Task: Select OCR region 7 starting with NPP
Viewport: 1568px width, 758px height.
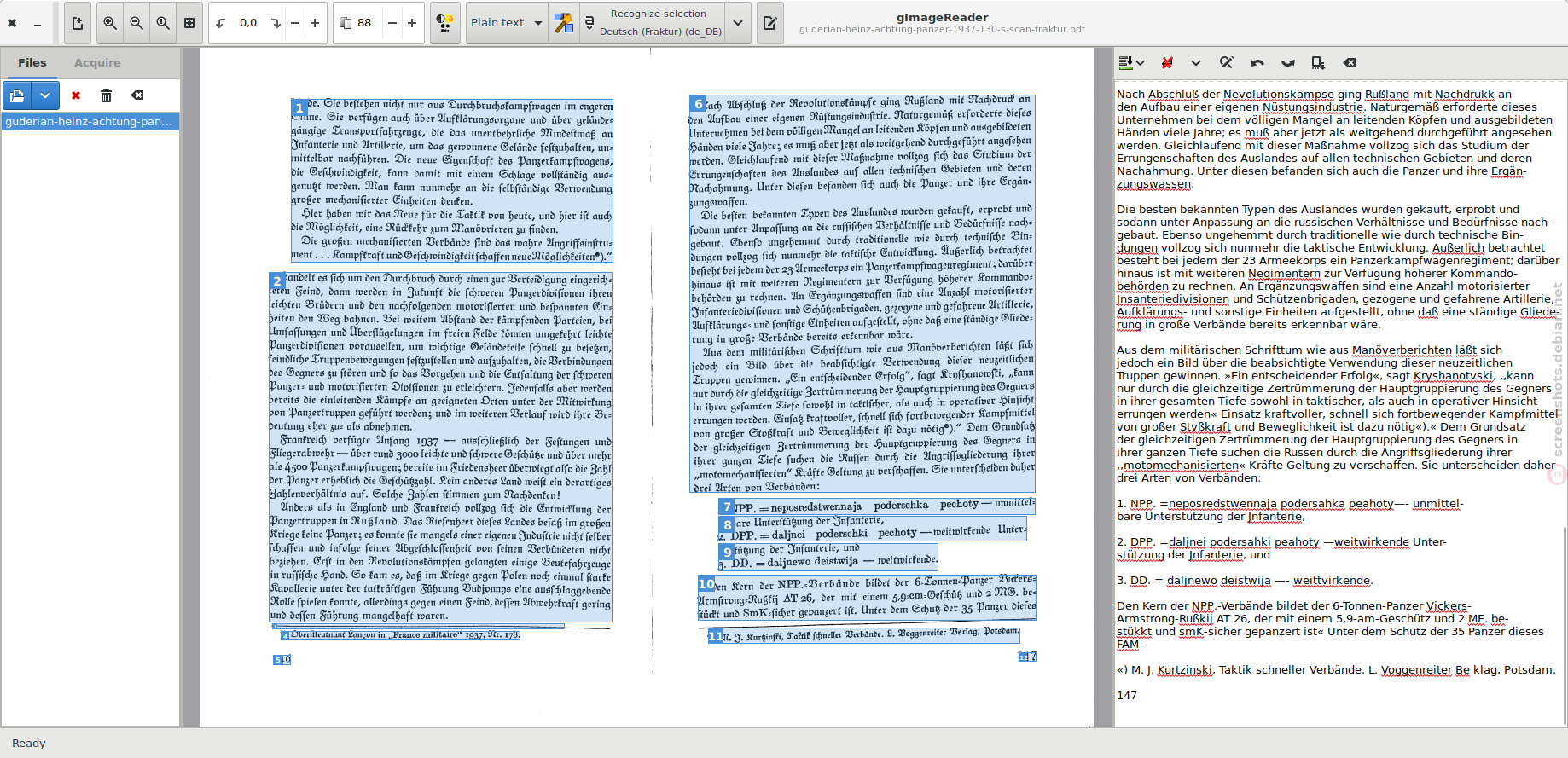Action: pyautogui.click(x=877, y=506)
